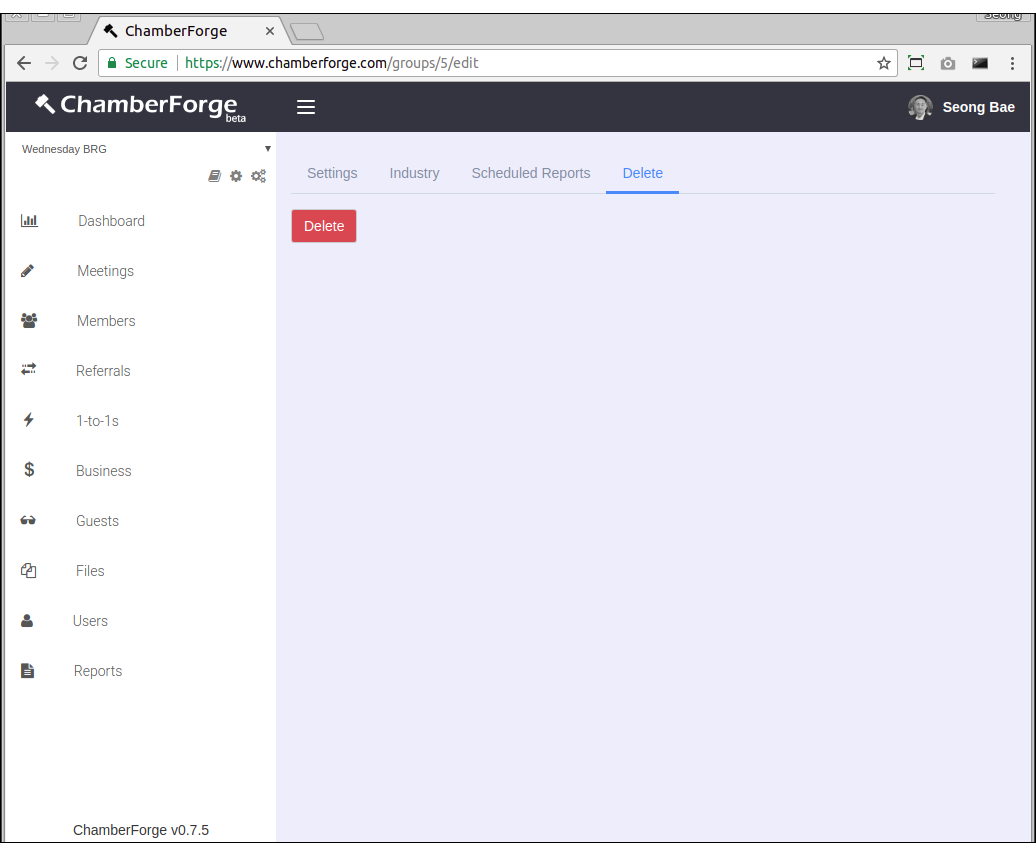This screenshot has width=1036, height=856.
Task: Go to Referrals in the sidebar
Action: pyautogui.click(x=103, y=371)
